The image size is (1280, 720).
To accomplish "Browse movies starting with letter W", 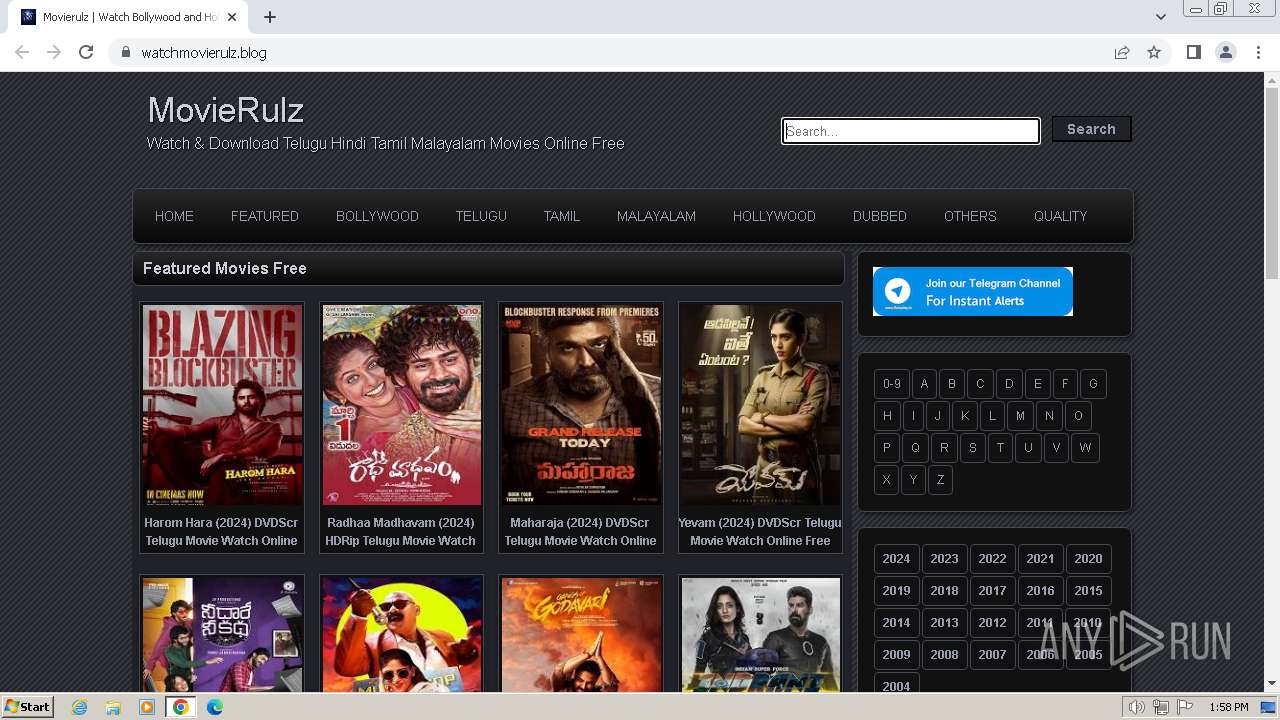I will [x=1085, y=448].
